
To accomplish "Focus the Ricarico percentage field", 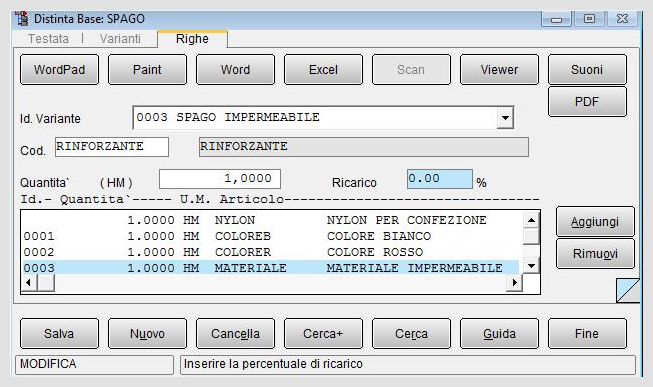I will coord(440,179).
